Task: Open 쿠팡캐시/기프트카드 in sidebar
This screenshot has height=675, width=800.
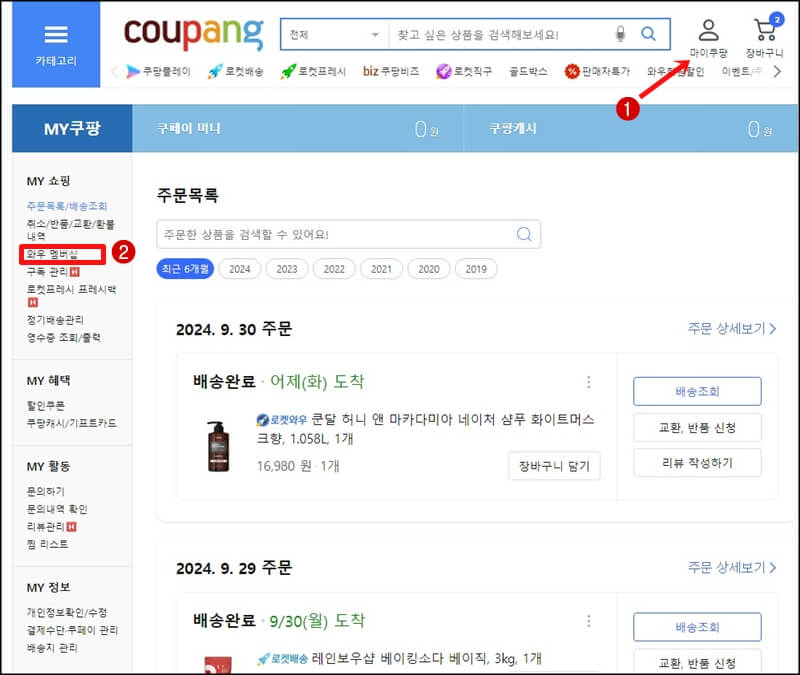Action: pyautogui.click(x=71, y=423)
